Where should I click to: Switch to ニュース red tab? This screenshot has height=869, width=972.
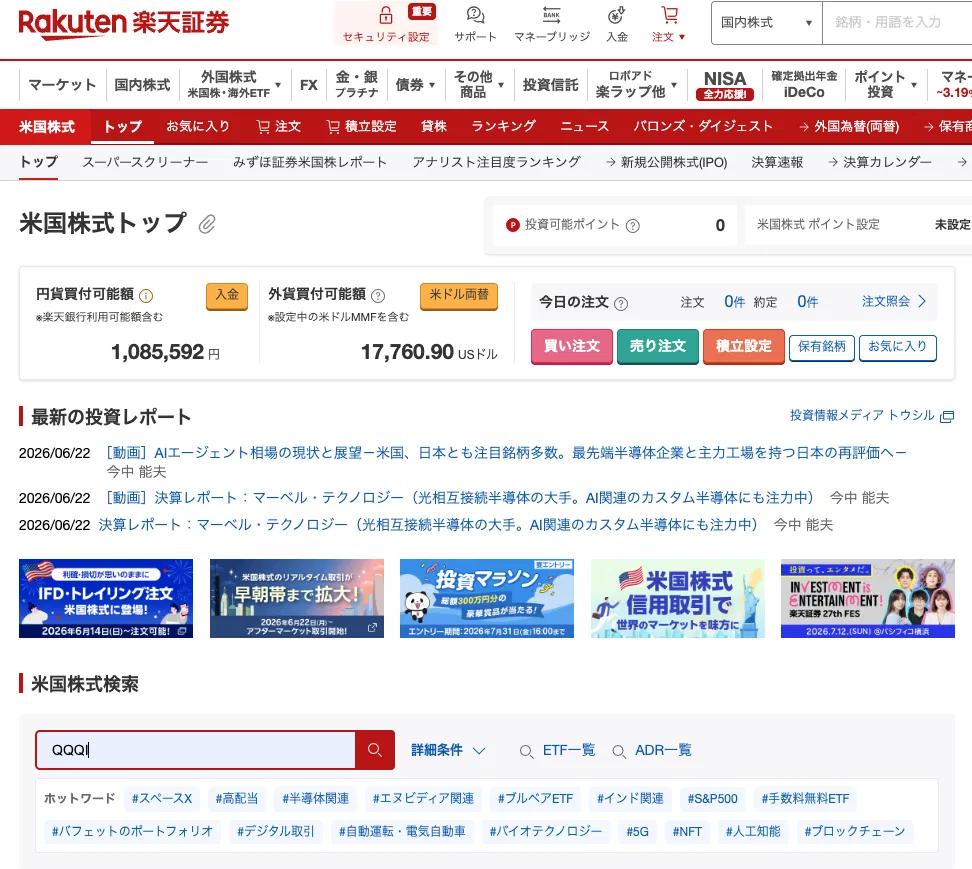click(585, 126)
